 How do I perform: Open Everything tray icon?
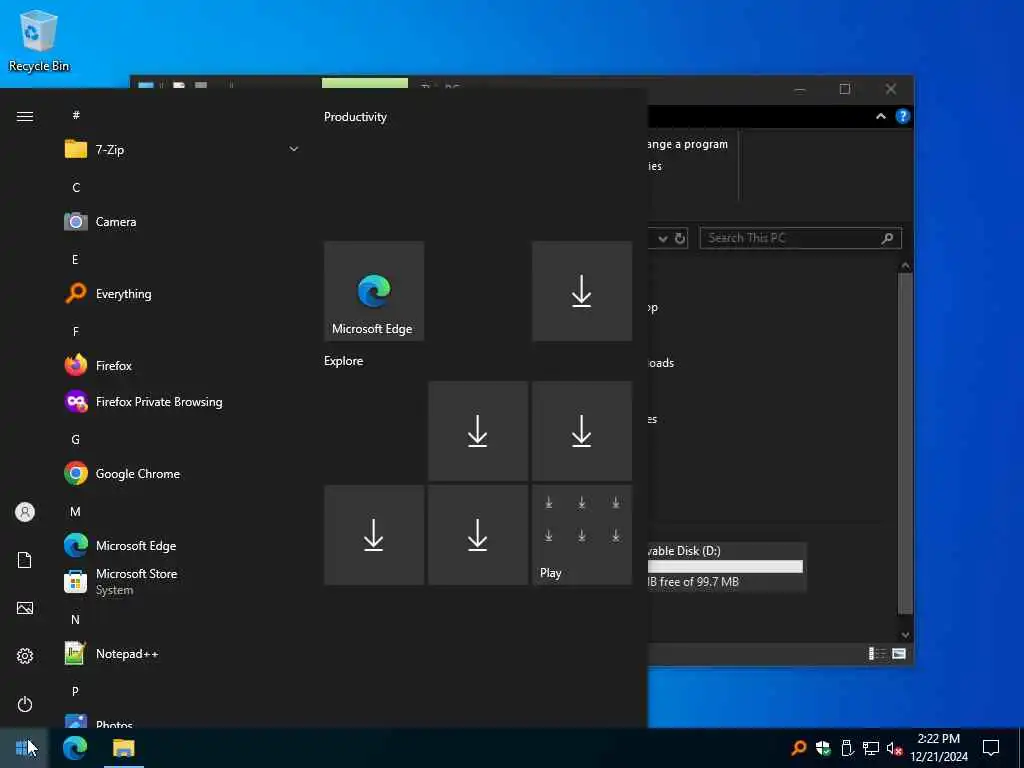[798, 748]
